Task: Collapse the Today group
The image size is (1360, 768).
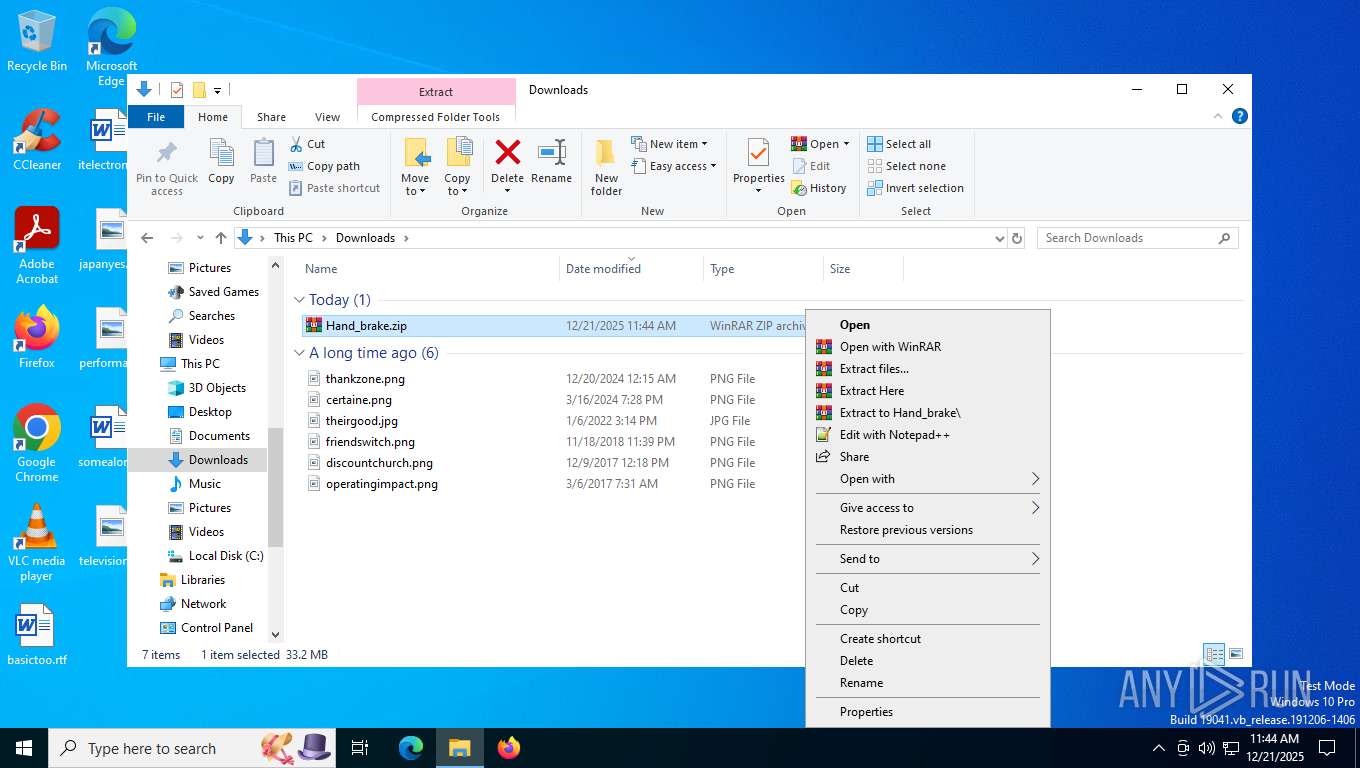Action: coord(299,300)
